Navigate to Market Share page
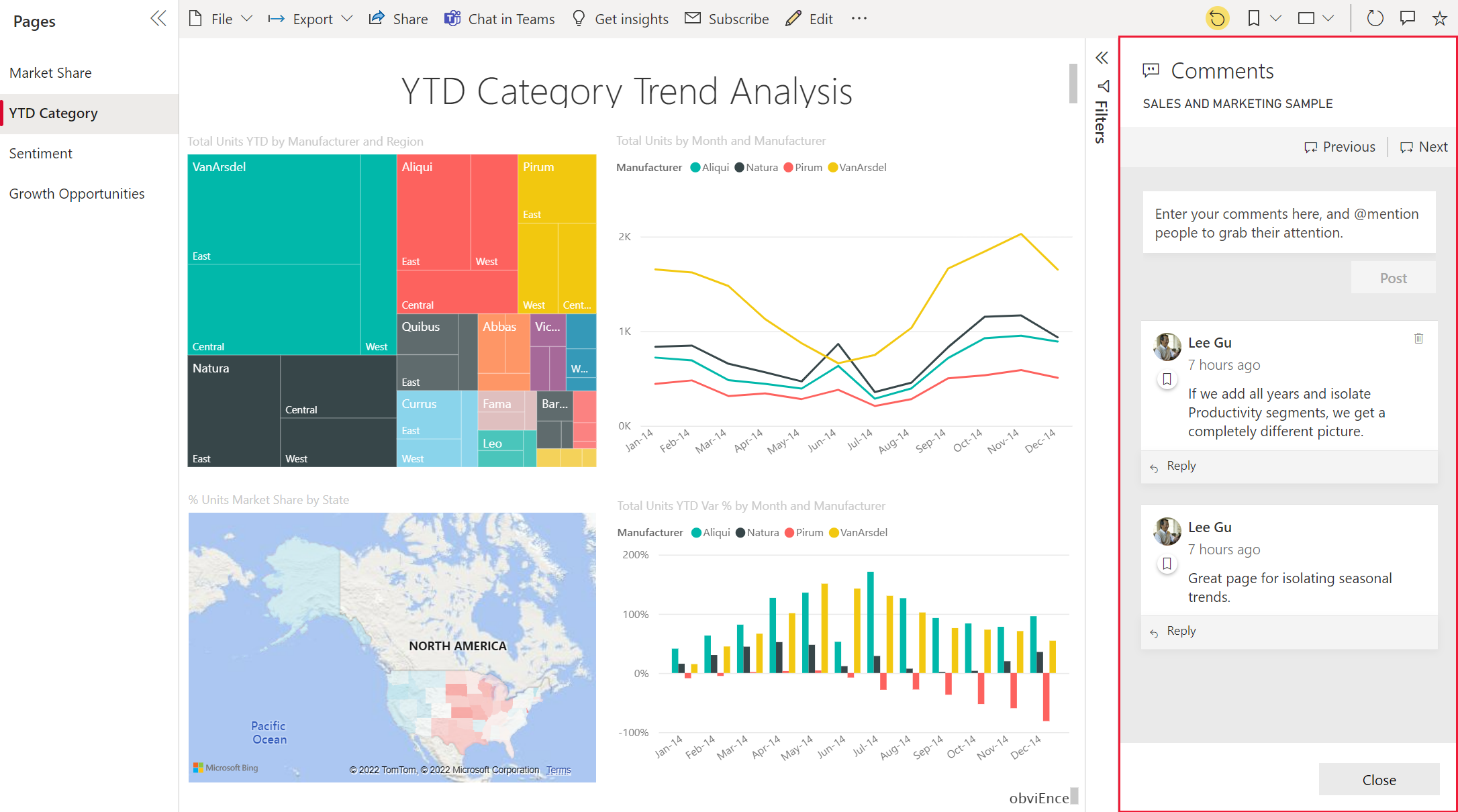1458x812 pixels. click(51, 73)
